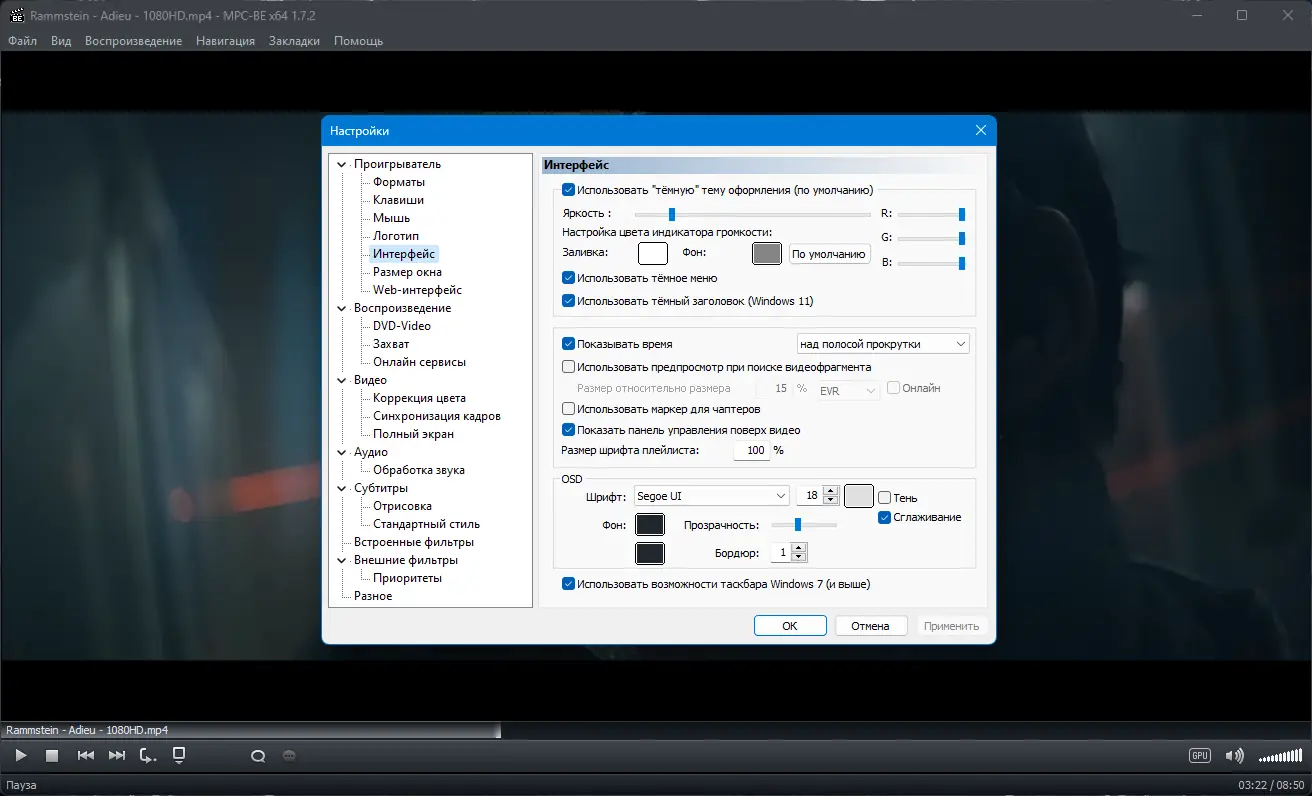Select Форматы in the settings tree
The width and height of the screenshot is (1312, 796).
tap(399, 182)
